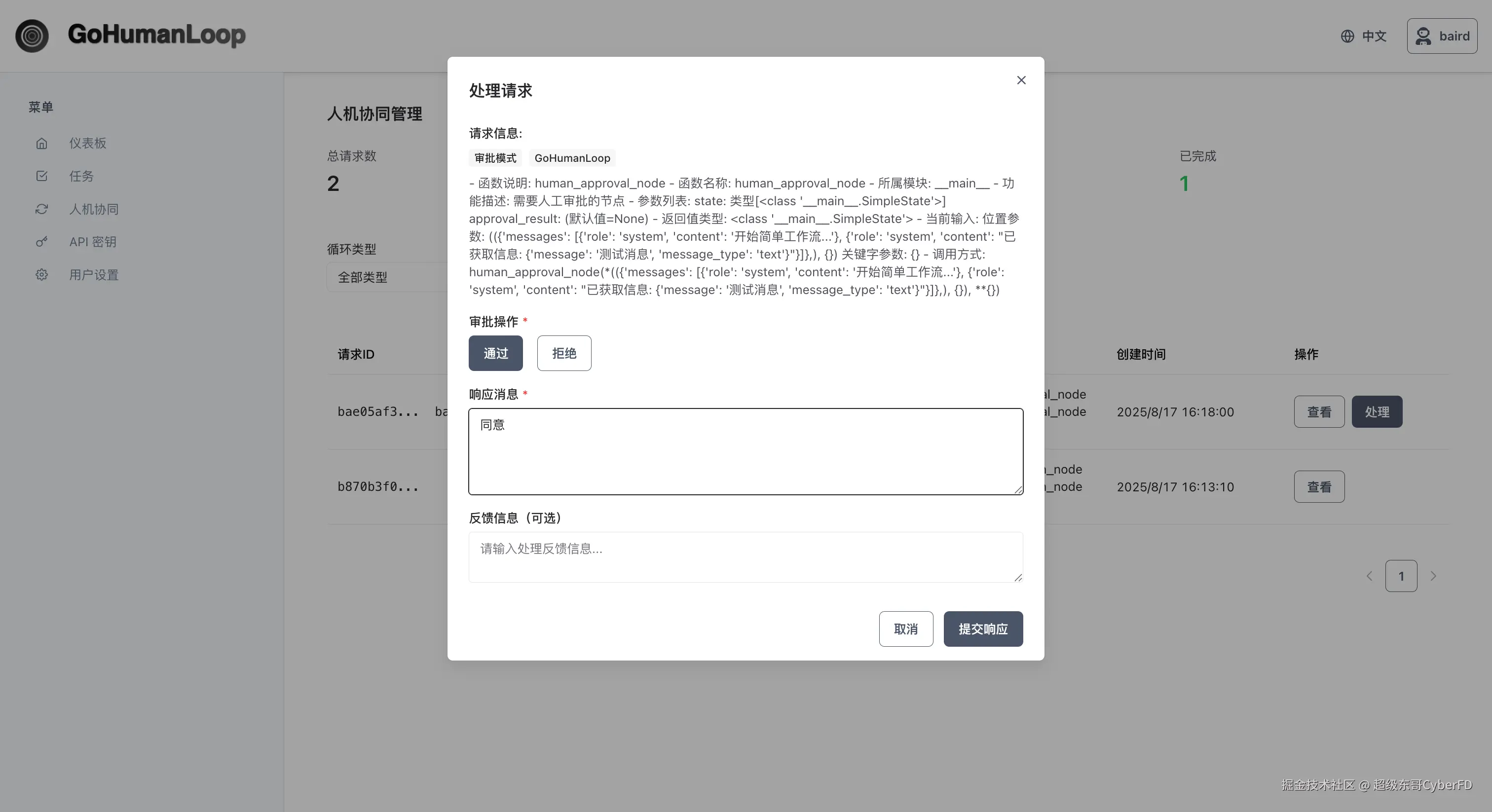This screenshot has height=812, width=1492.
Task: Go to next page with right chevron
Action: pos(1433,576)
